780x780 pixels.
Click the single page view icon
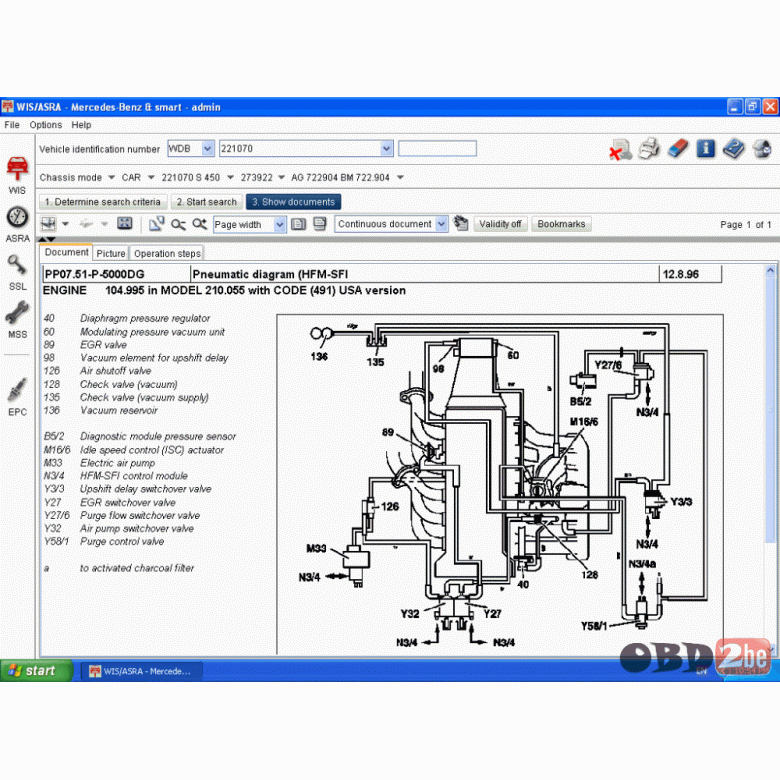click(298, 224)
